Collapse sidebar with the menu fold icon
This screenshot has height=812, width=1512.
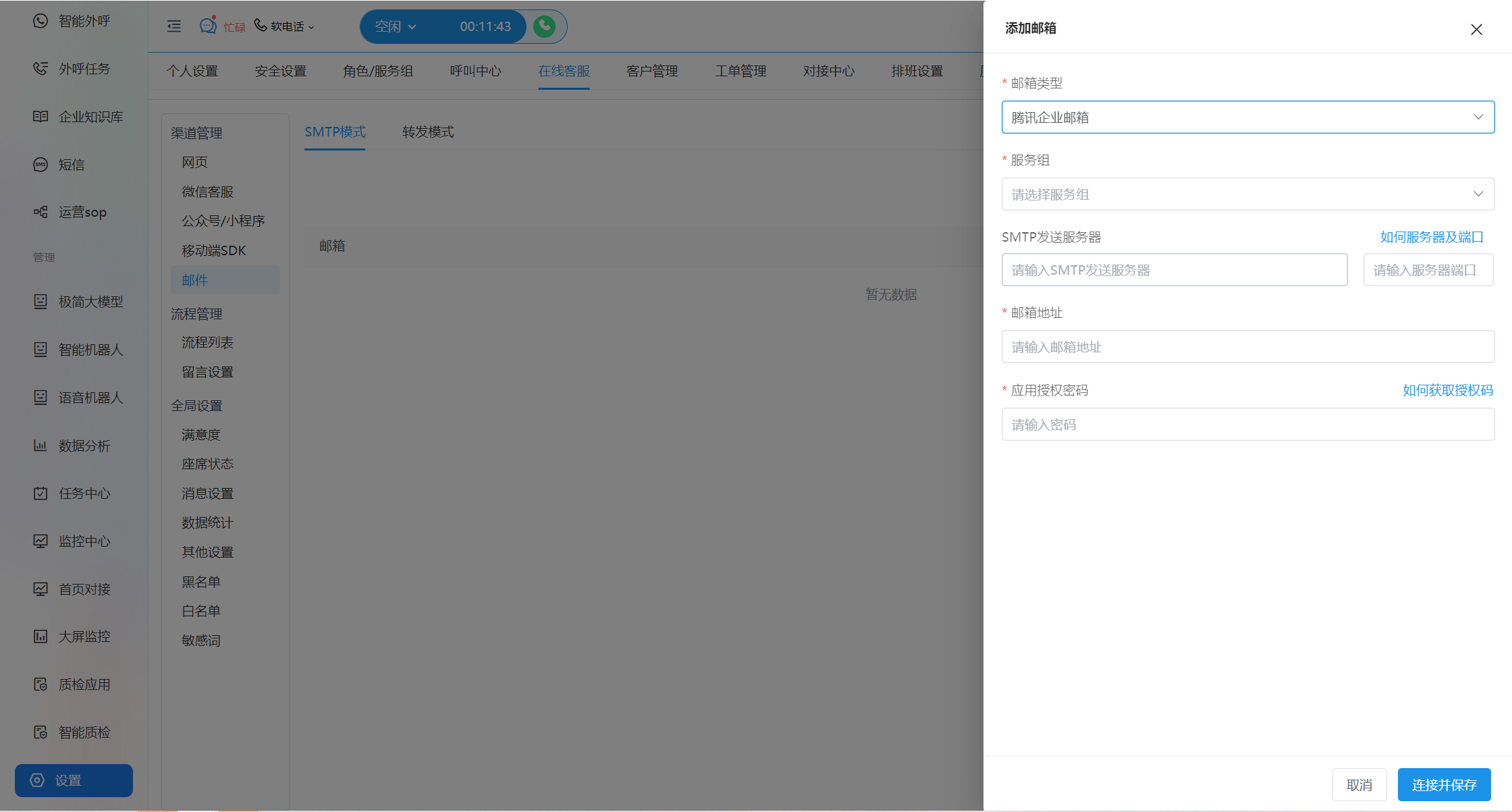tap(174, 26)
